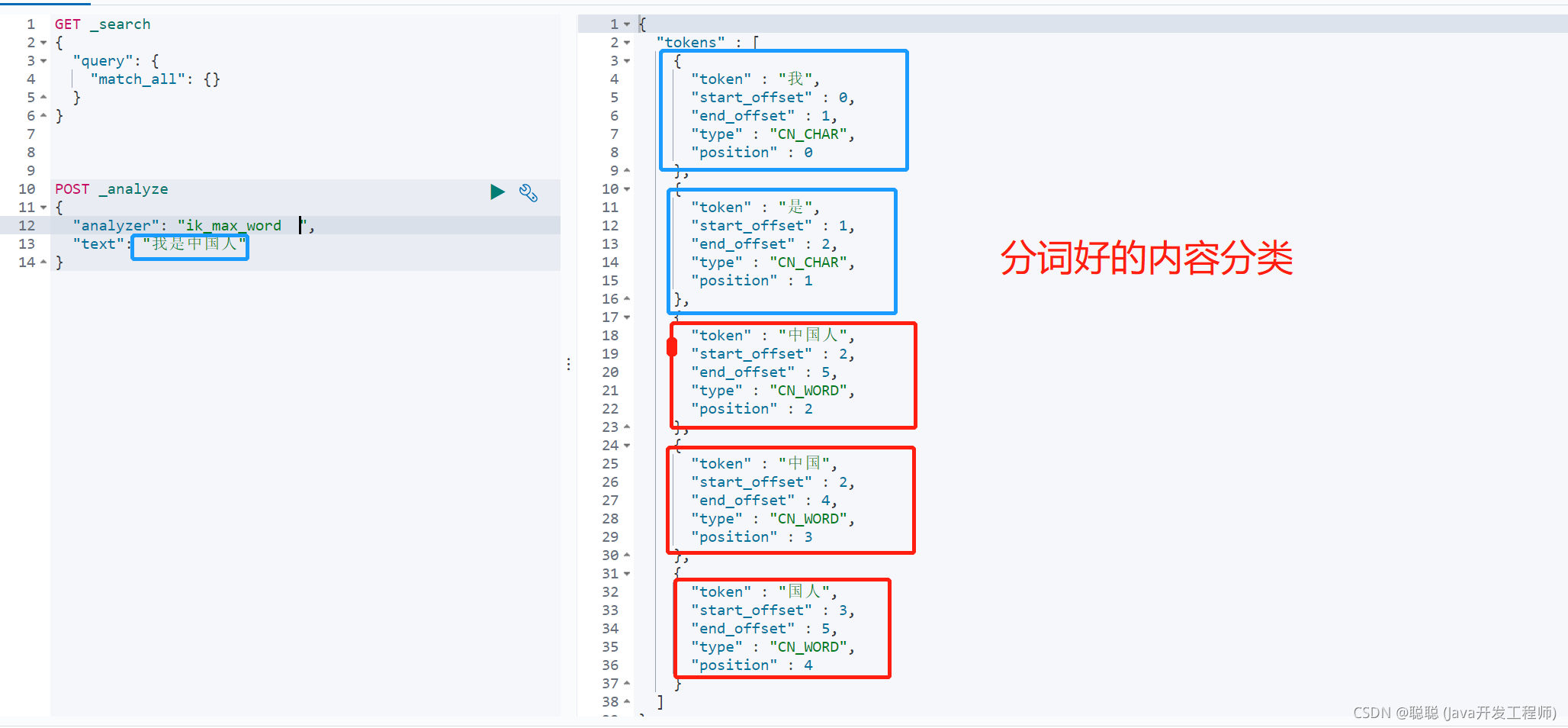Click "CN_CHAR" type on response line 7
Viewport: 1568px width, 728px height.
[x=808, y=134]
